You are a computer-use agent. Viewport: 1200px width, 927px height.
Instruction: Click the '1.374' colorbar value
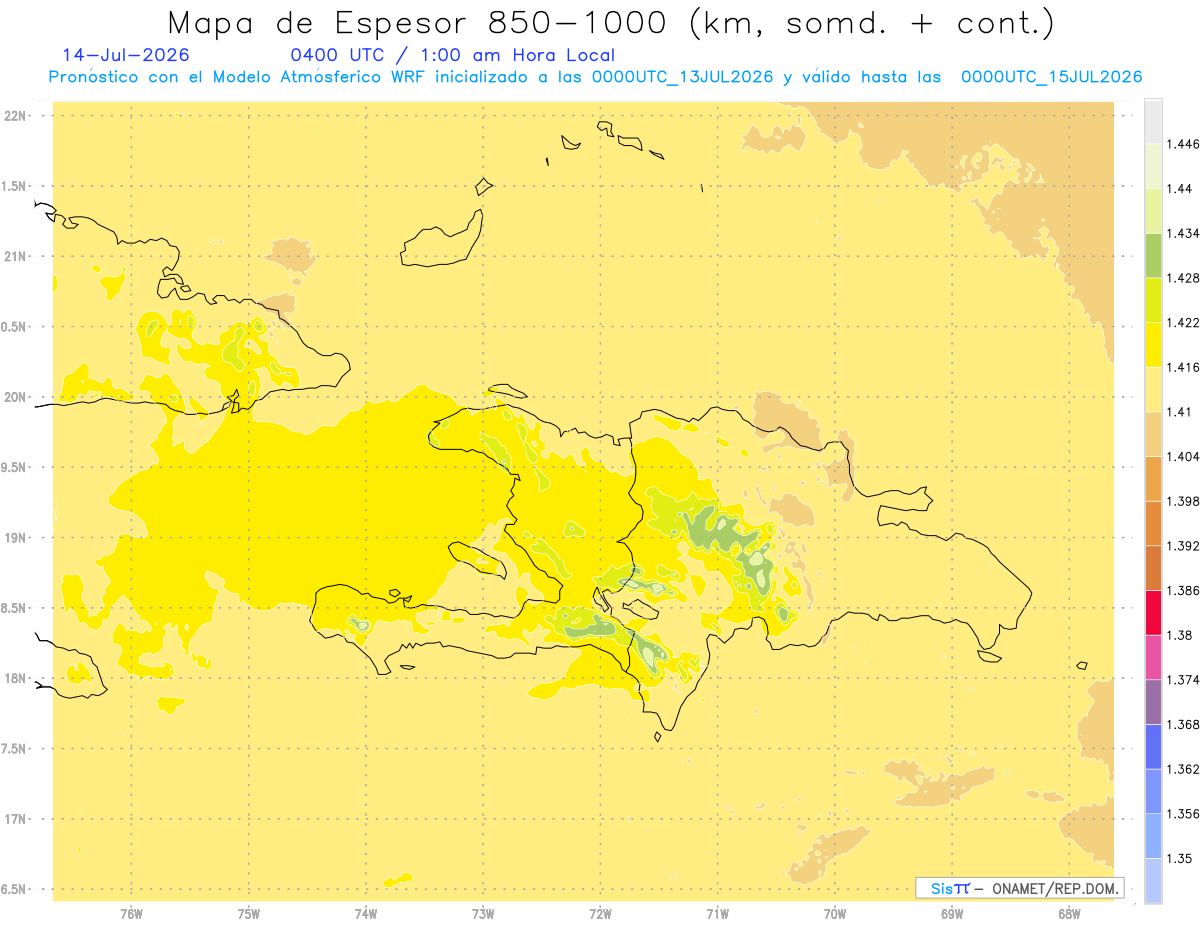click(1182, 680)
